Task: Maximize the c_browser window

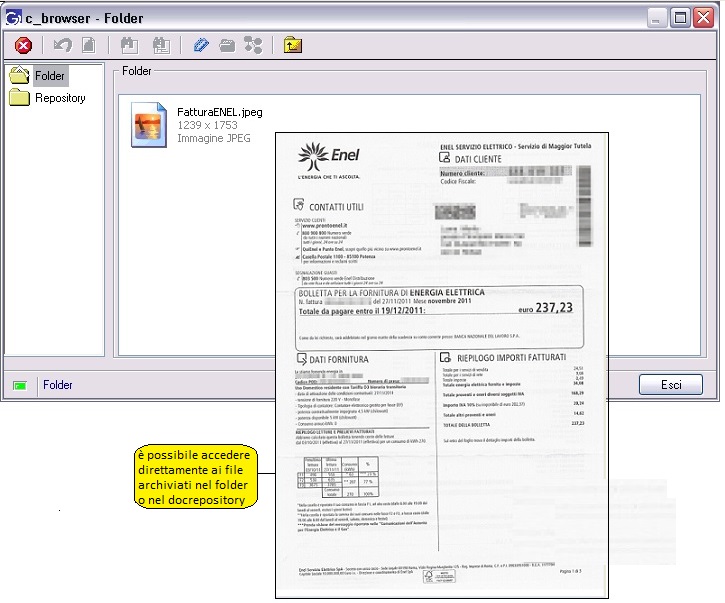Action: pyautogui.click(x=680, y=18)
